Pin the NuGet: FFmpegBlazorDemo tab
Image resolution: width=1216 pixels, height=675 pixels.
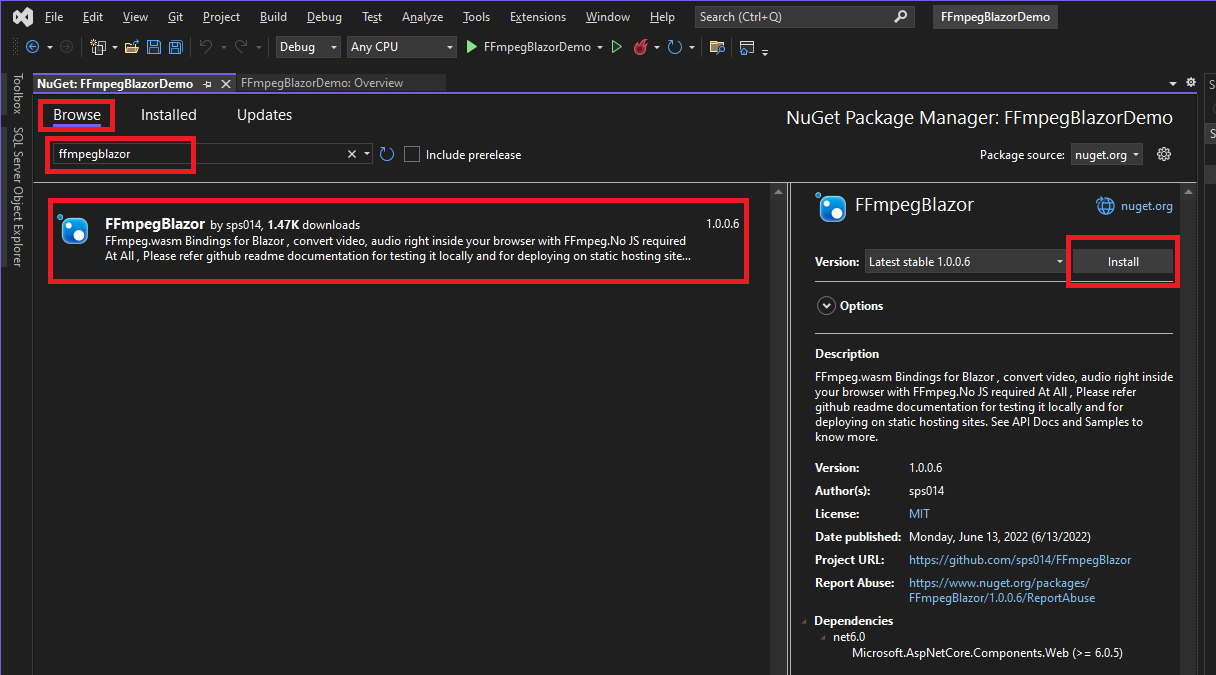point(207,84)
